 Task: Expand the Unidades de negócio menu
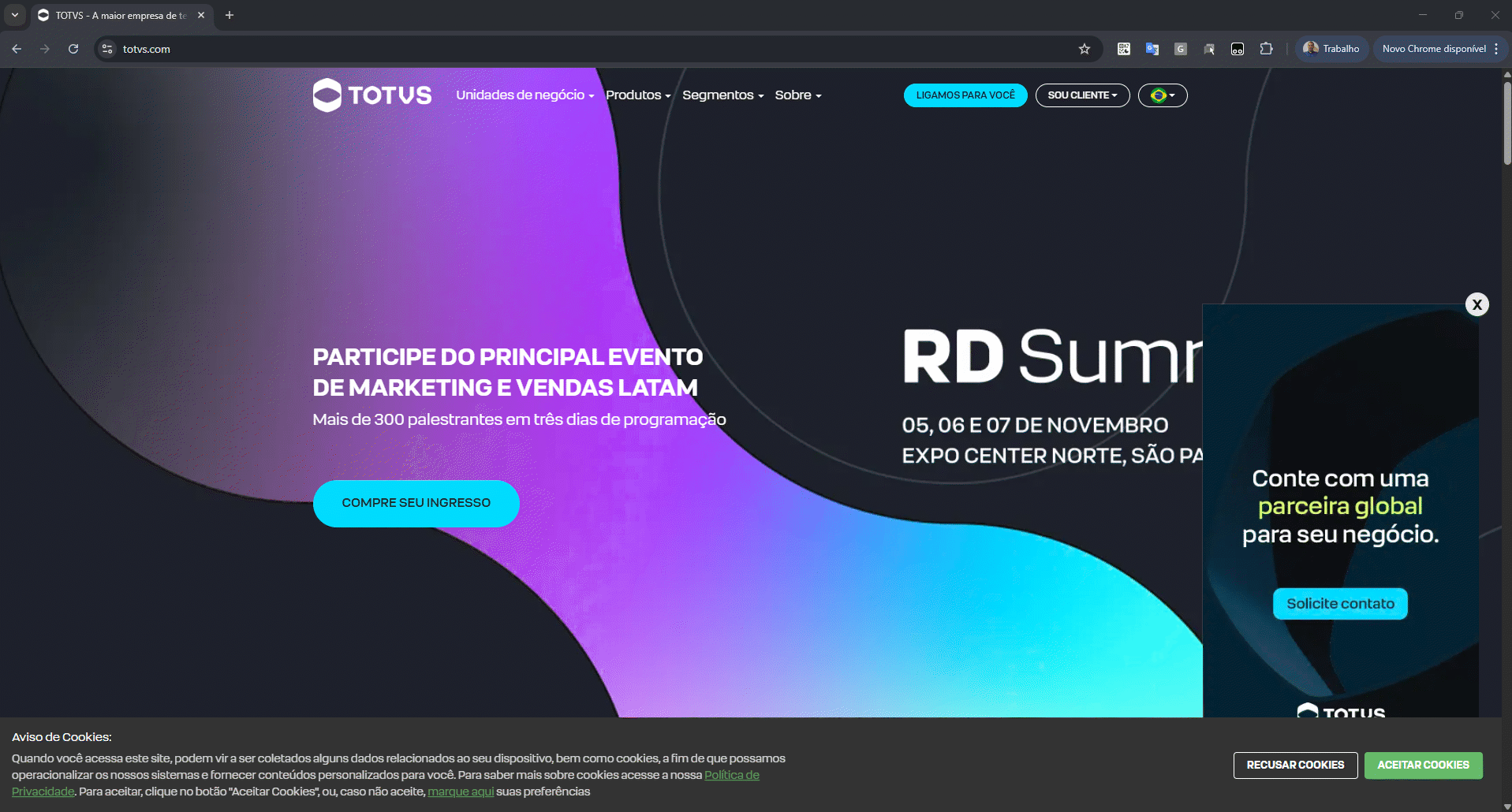point(525,95)
